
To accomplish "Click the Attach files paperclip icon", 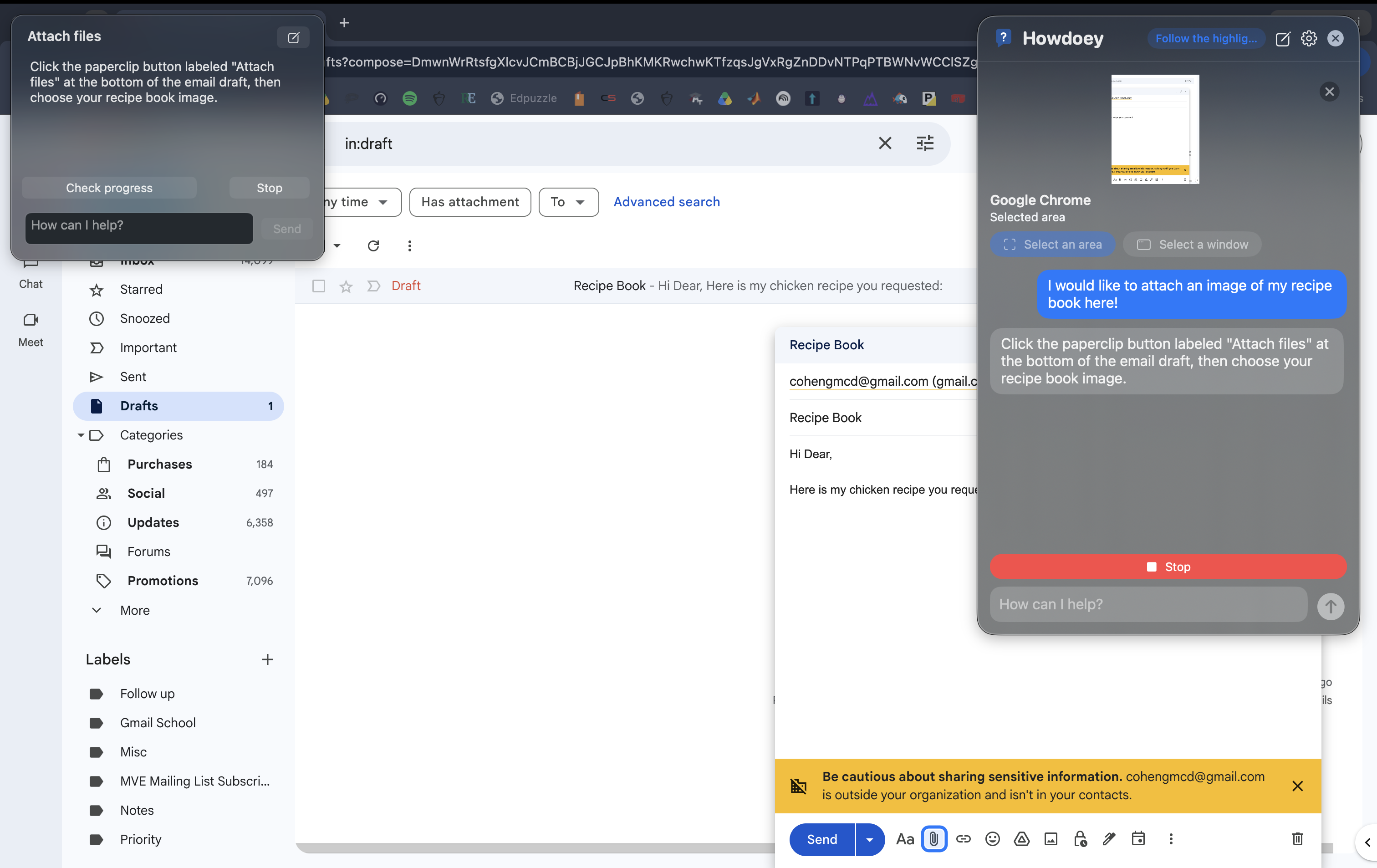I will click(x=934, y=839).
